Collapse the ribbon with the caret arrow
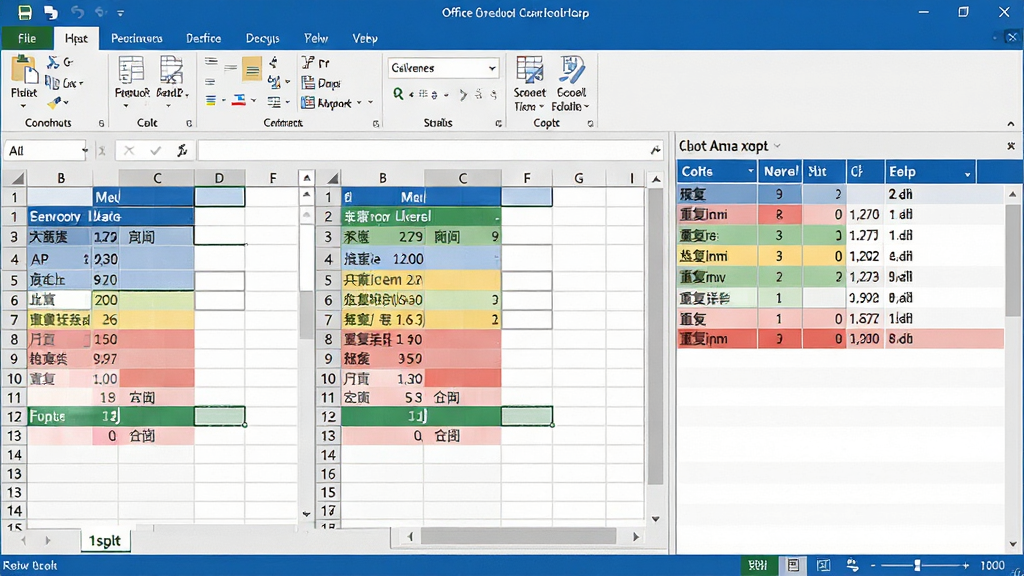The image size is (1024, 576). [1011, 123]
